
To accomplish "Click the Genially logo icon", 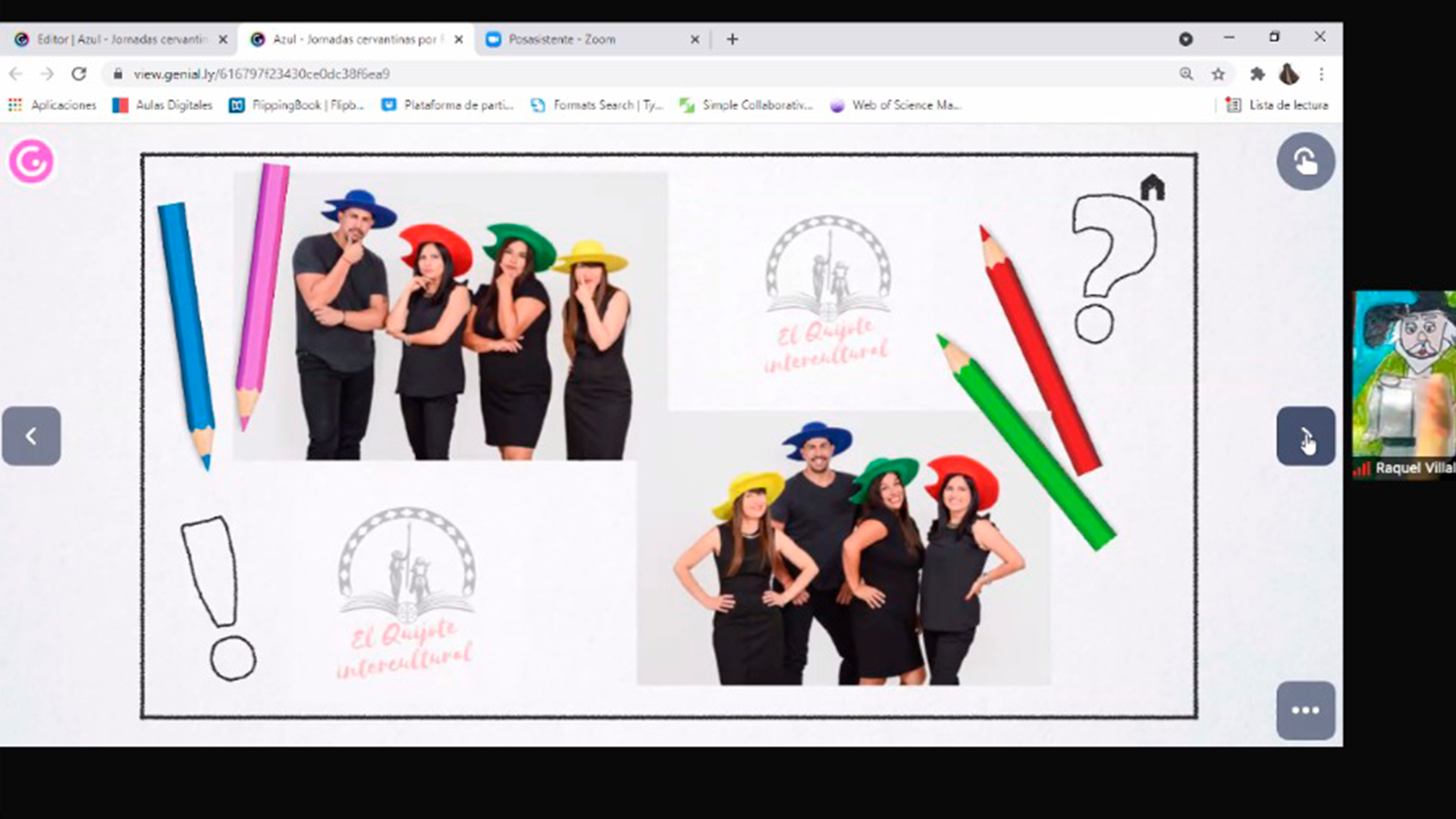I will (31, 161).
